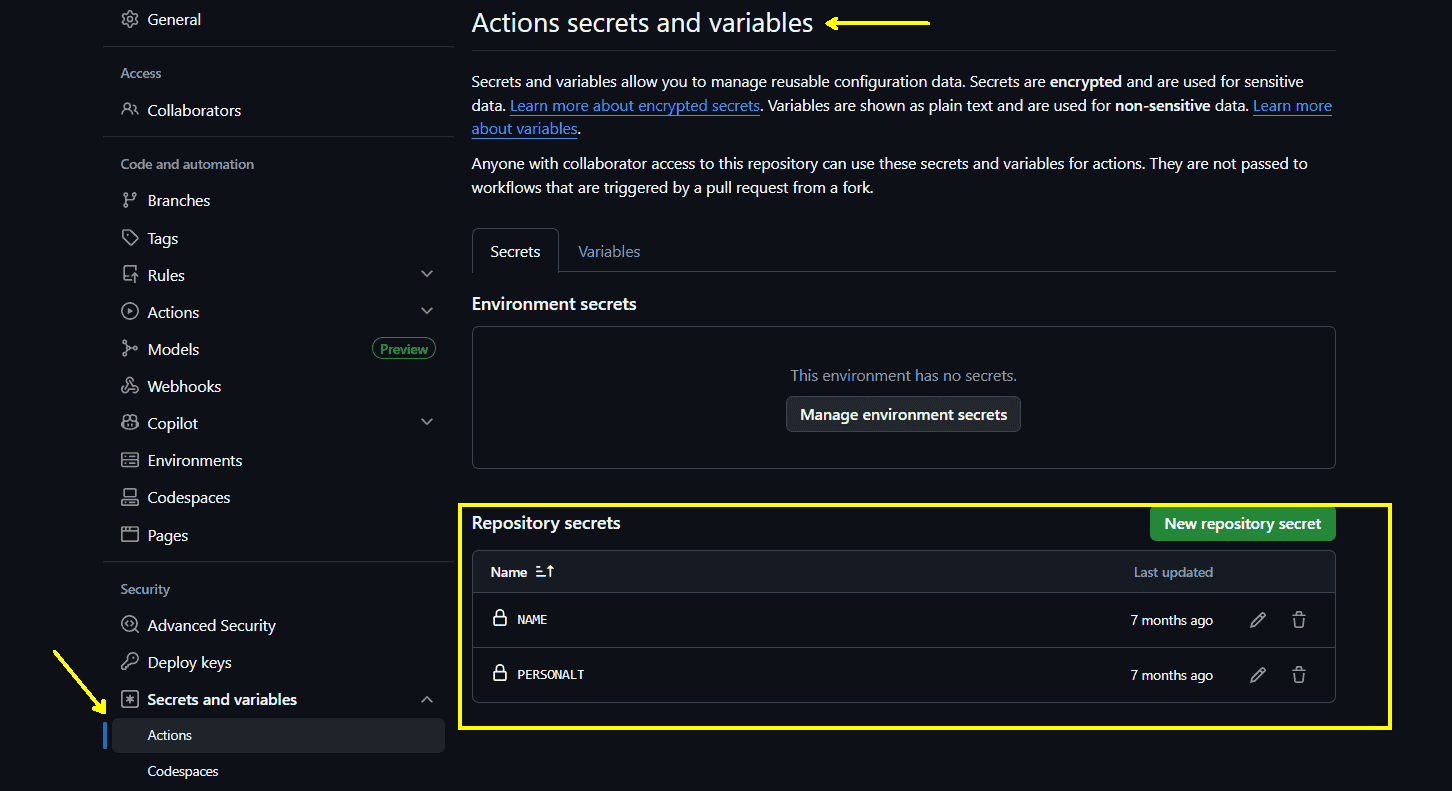The width and height of the screenshot is (1452, 791).
Task: Click the Tags label icon
Action: click(129, 238)
